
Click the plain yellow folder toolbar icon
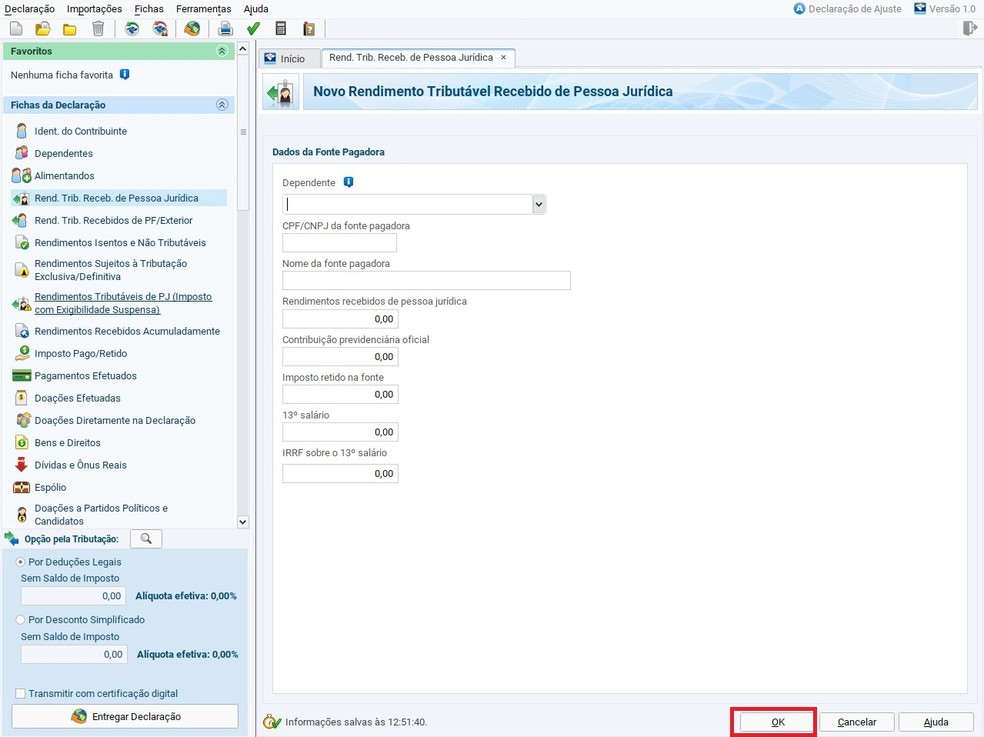tap(70, 29)
